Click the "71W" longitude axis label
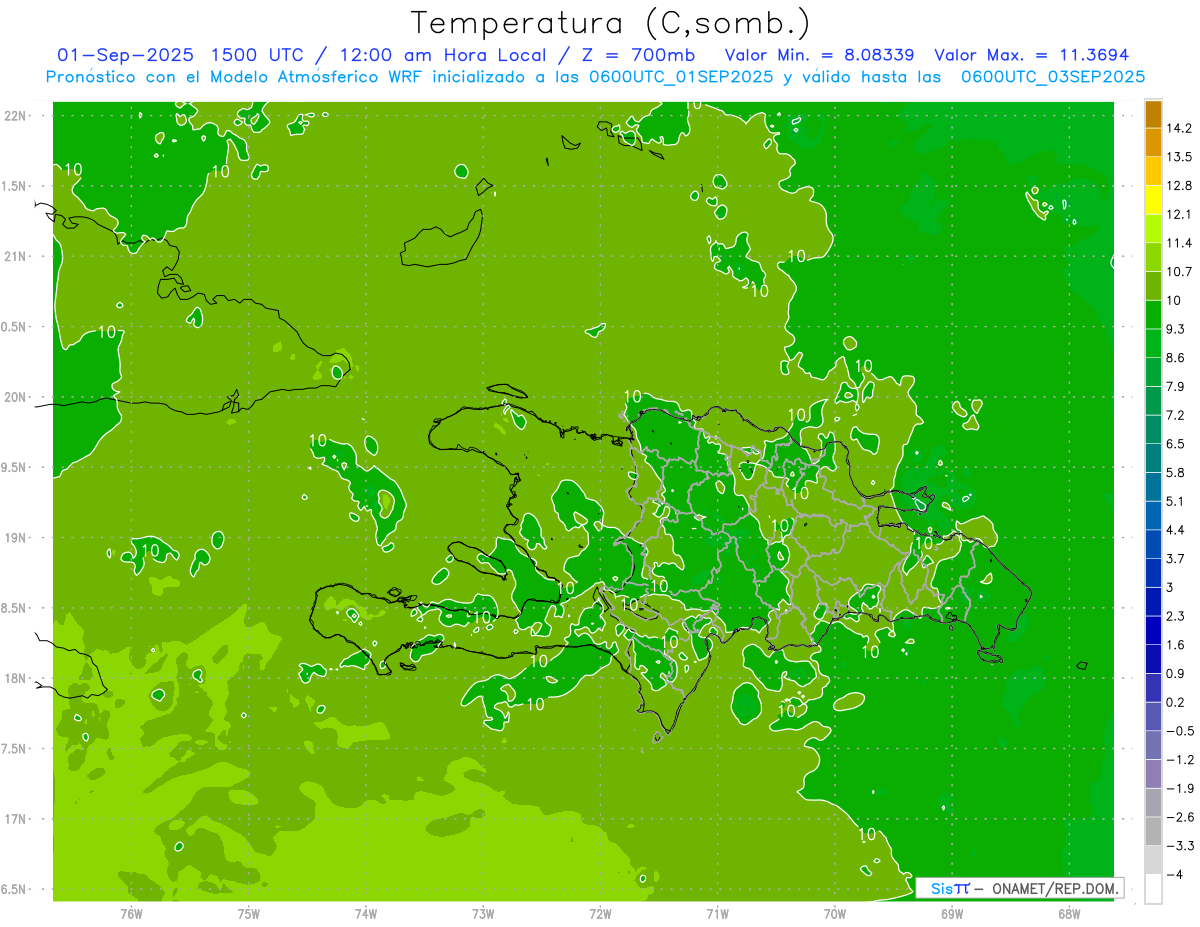1200x927 pixels. 717,914
